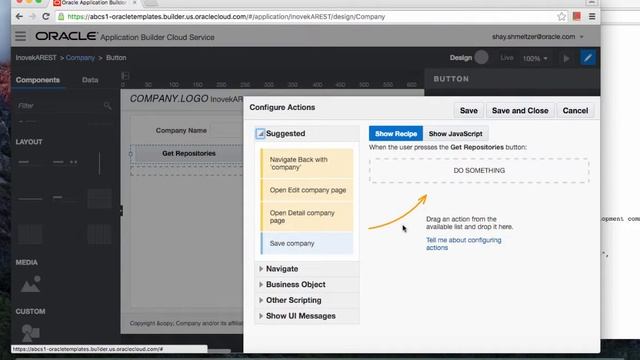Select Navigate Back with 'company' action
The width and height of the screenshot is (640, 360).
tap(307, 163)
